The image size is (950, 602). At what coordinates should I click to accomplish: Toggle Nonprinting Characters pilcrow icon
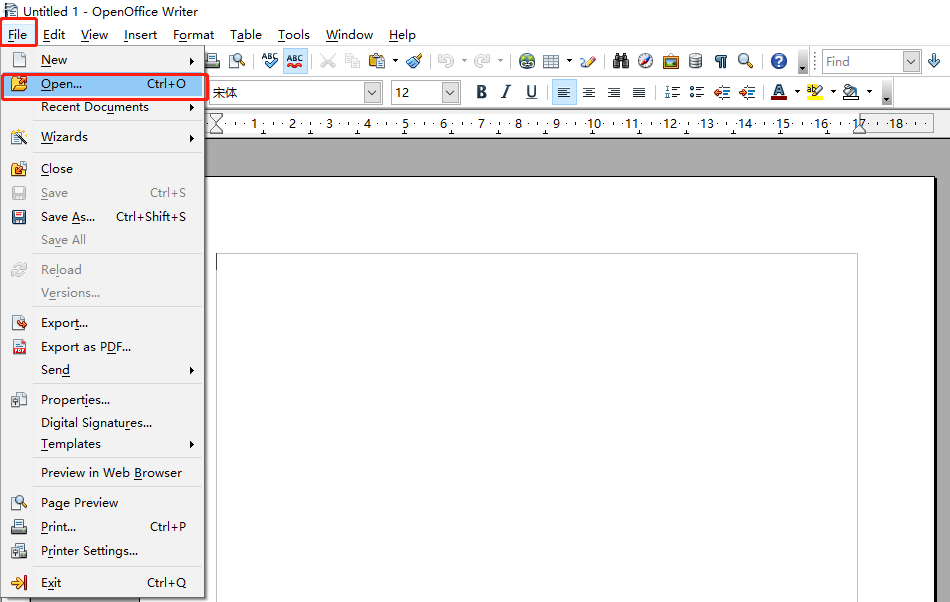(x=720, y=61)
